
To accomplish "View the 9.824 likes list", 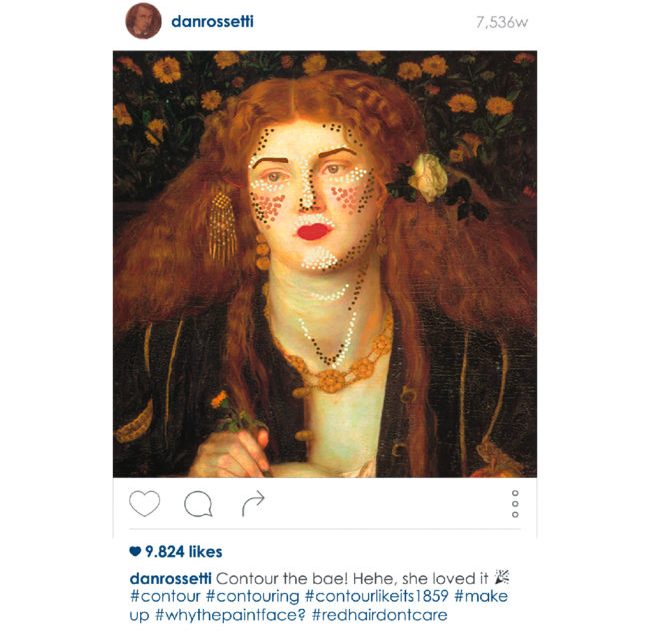I will coord(184,552).
